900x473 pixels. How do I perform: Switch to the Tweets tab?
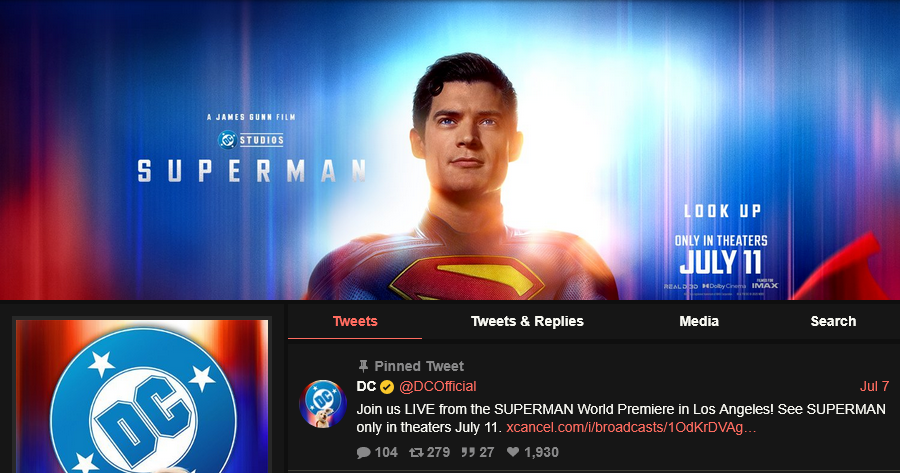tap(355, 321)
